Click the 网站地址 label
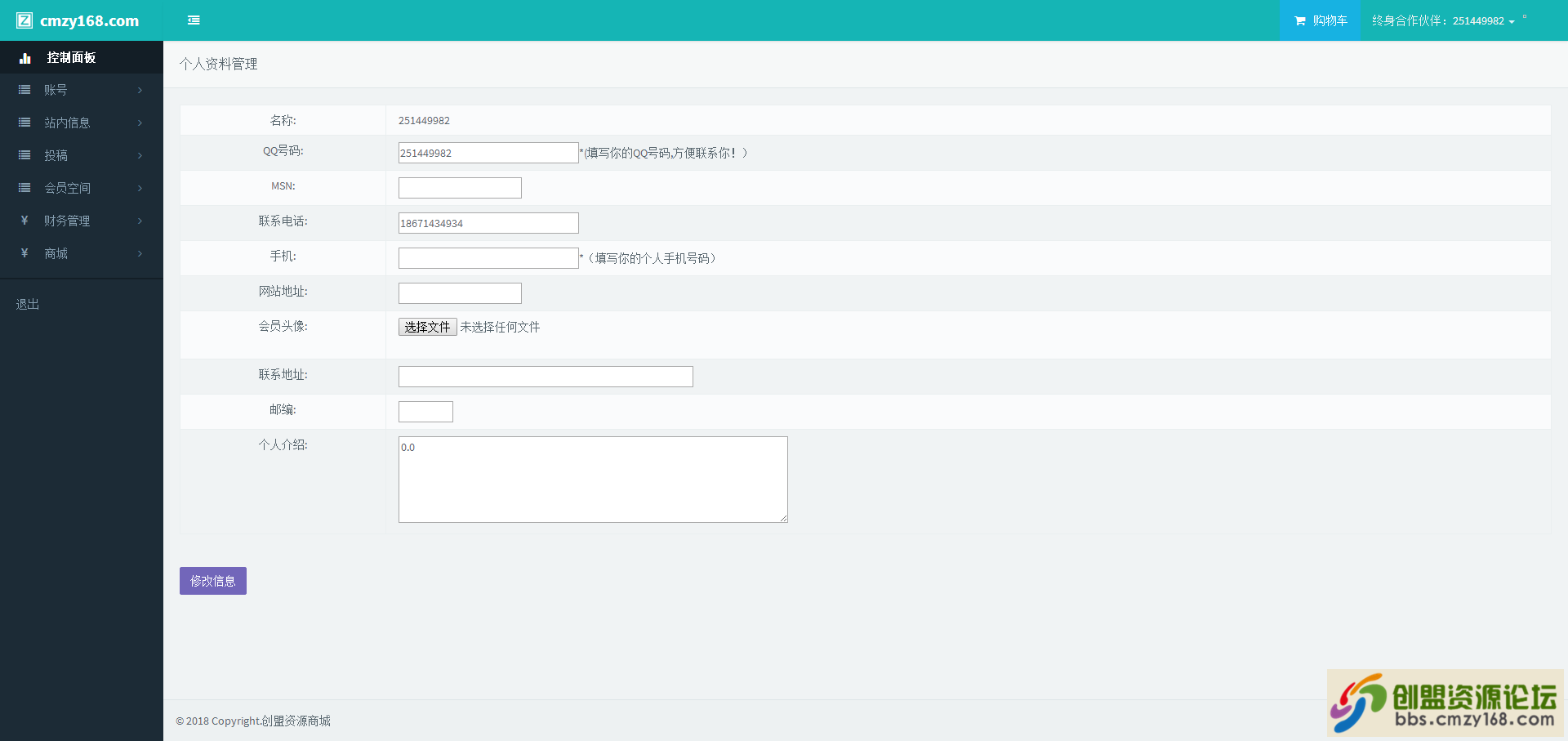1568x741 pixels. click(x=283, y=291)
